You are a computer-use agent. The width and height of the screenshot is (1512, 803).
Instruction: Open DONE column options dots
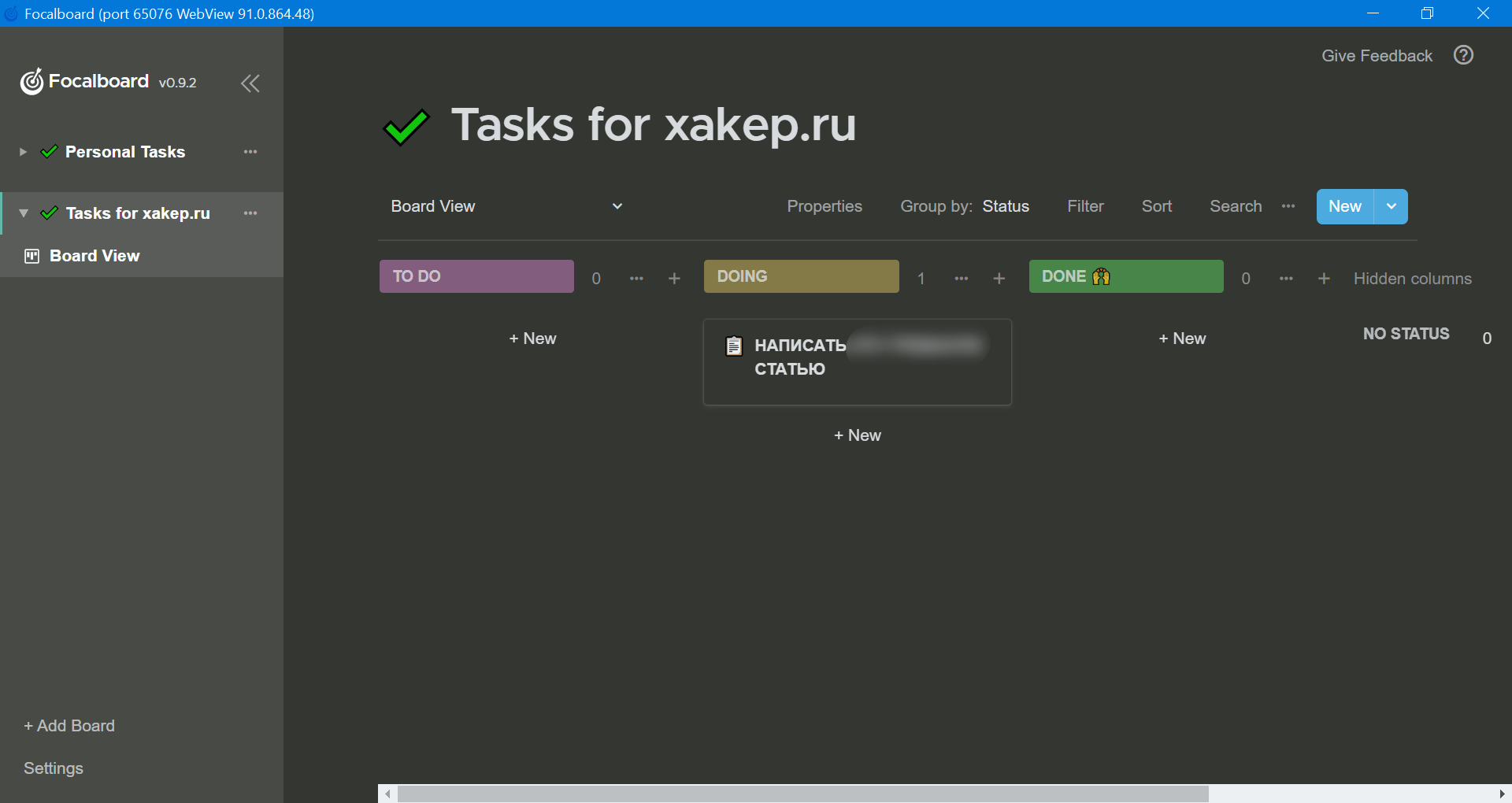tap(1286, 279)
